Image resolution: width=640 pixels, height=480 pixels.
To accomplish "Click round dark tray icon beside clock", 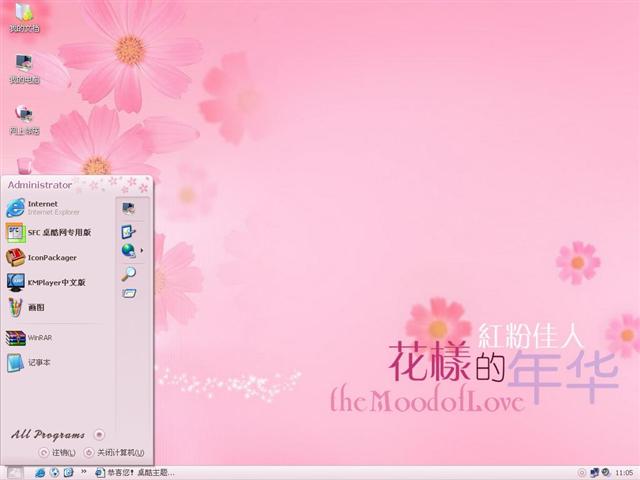I will point(606,473).
